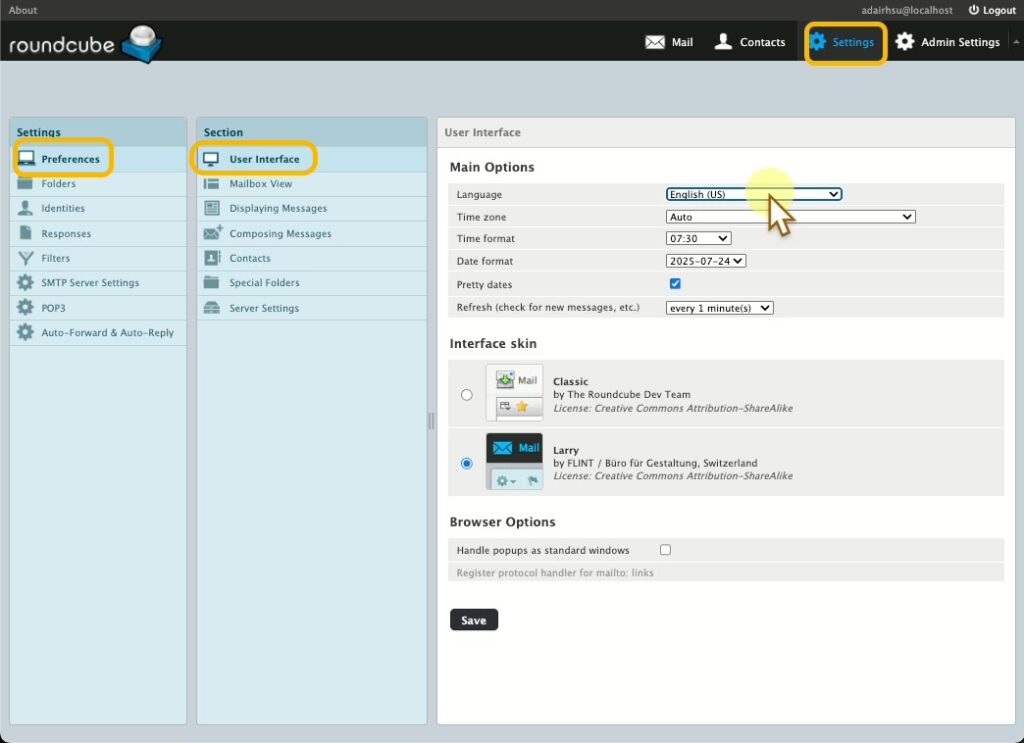Select Preferences in the Settings list

[x=71, y=159]
